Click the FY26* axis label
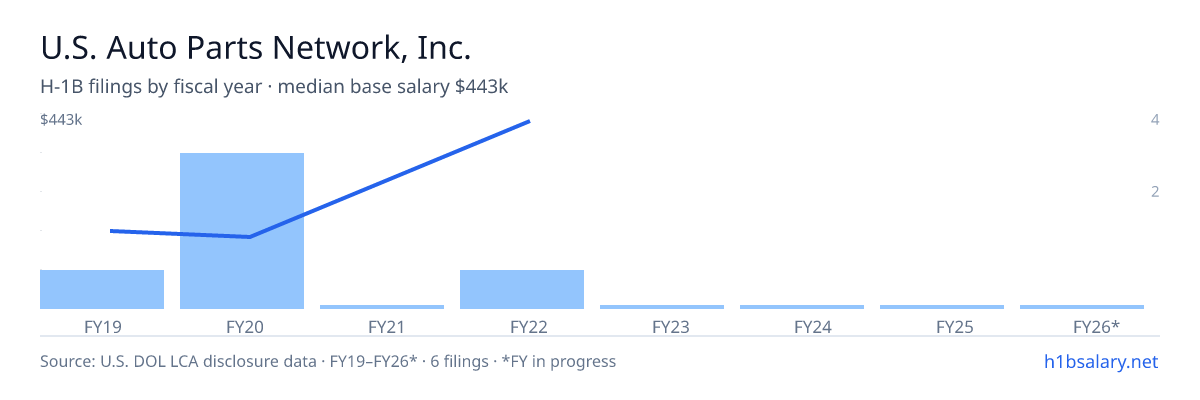This screenshot has height=400, width=1200. (1096, 327)
